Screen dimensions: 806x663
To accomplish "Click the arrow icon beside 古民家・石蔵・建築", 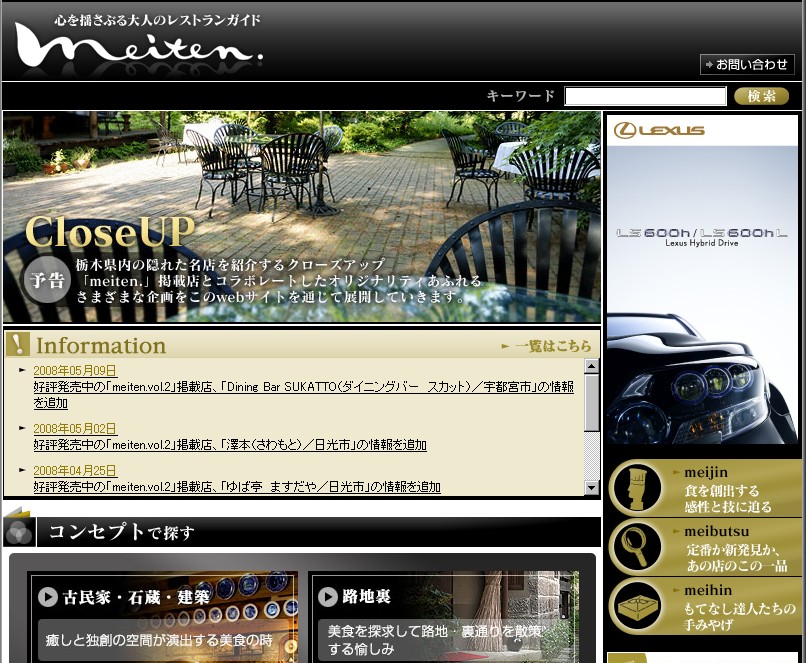I will point(48,597).
